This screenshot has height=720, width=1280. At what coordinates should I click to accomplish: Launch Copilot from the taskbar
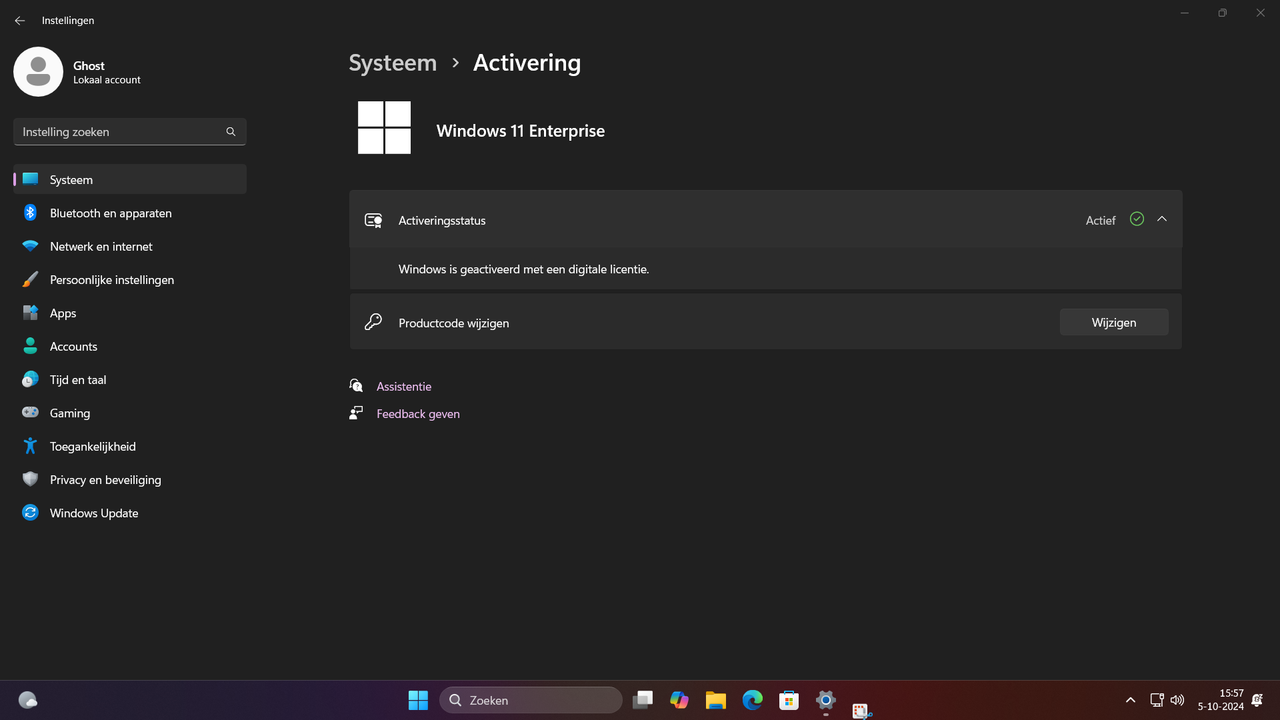[x=680, y=700]
